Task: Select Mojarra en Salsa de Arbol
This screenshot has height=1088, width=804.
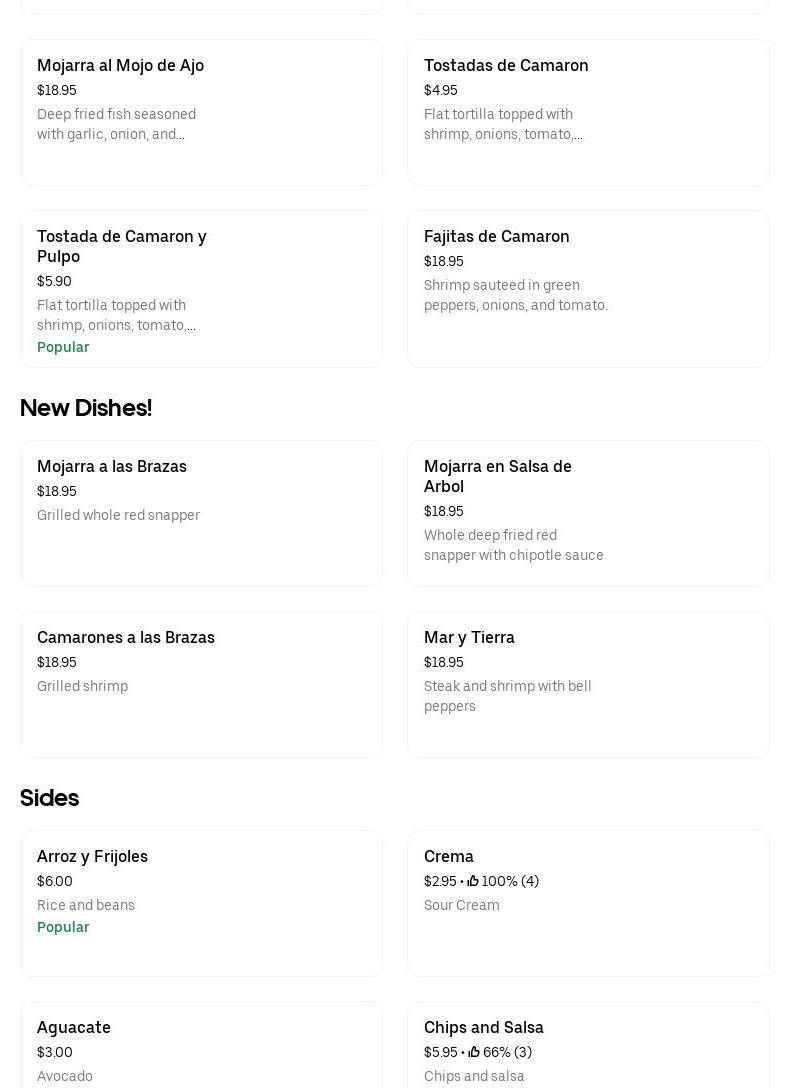Action: (x=497, y=476)
